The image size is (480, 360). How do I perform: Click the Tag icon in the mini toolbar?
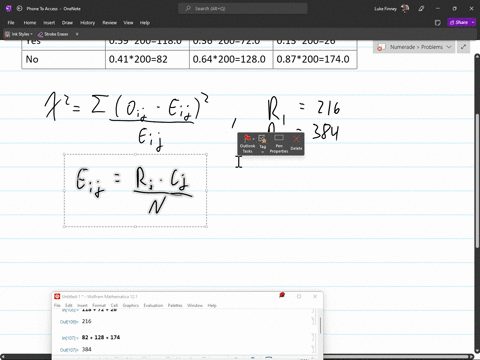pos(262,139)
